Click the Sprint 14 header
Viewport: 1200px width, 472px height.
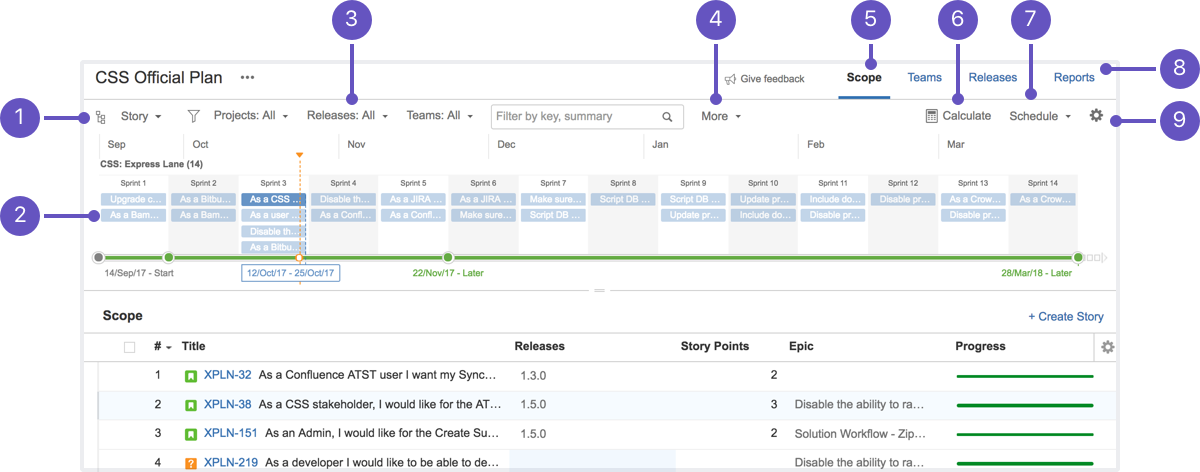(1043, 183)
